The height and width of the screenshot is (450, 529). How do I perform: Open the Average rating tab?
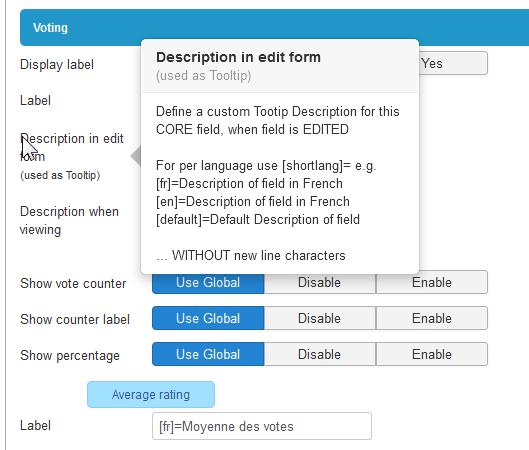[151, 394]
